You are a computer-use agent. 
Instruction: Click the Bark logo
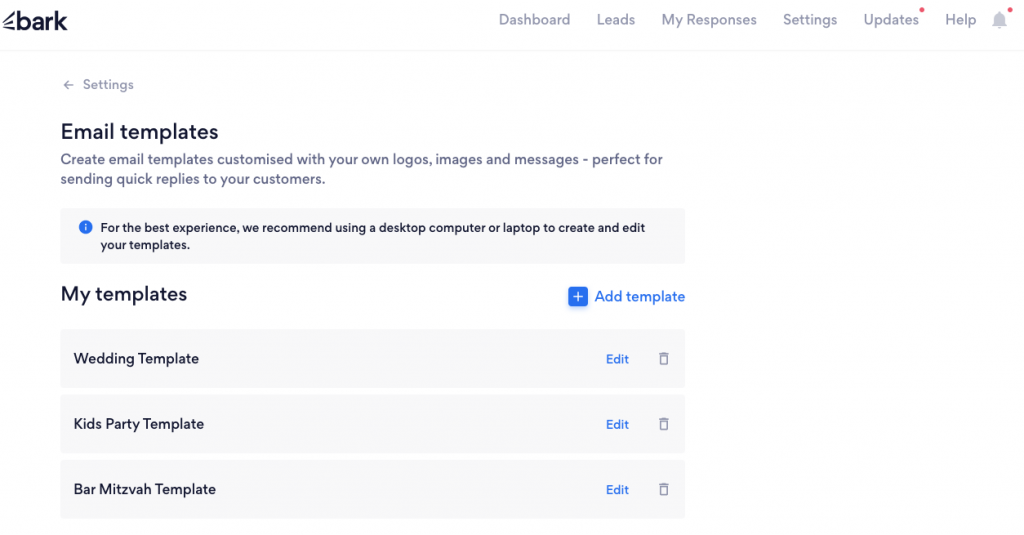(36, 20)
